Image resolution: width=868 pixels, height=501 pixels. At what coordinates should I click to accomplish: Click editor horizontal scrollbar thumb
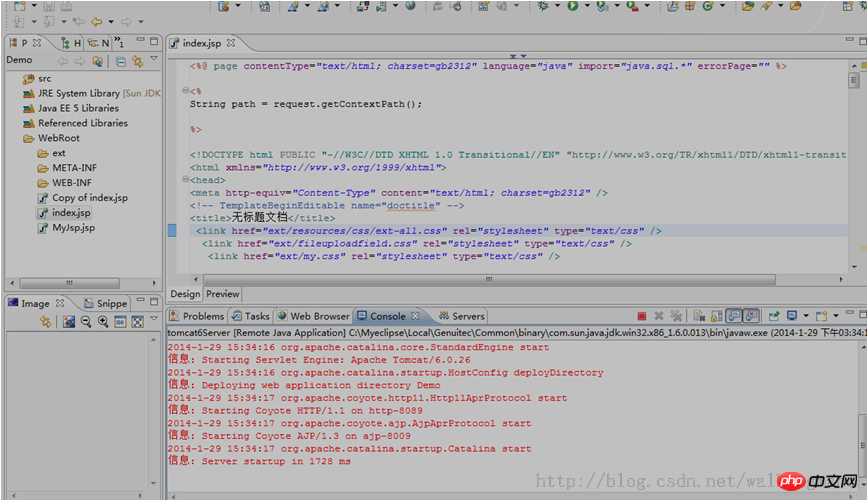(x=489, y=280)
